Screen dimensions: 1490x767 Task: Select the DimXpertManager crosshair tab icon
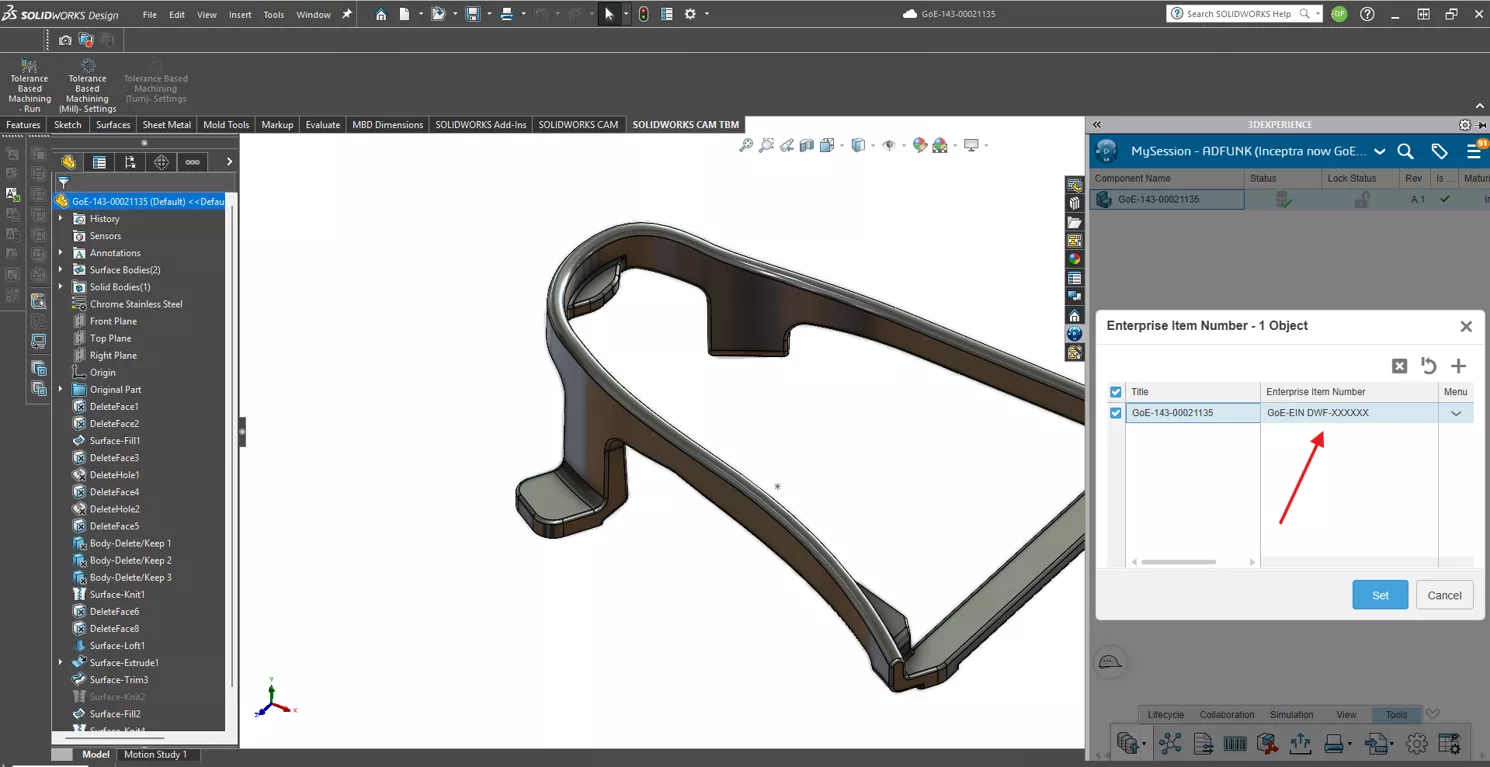coord(161,162)
